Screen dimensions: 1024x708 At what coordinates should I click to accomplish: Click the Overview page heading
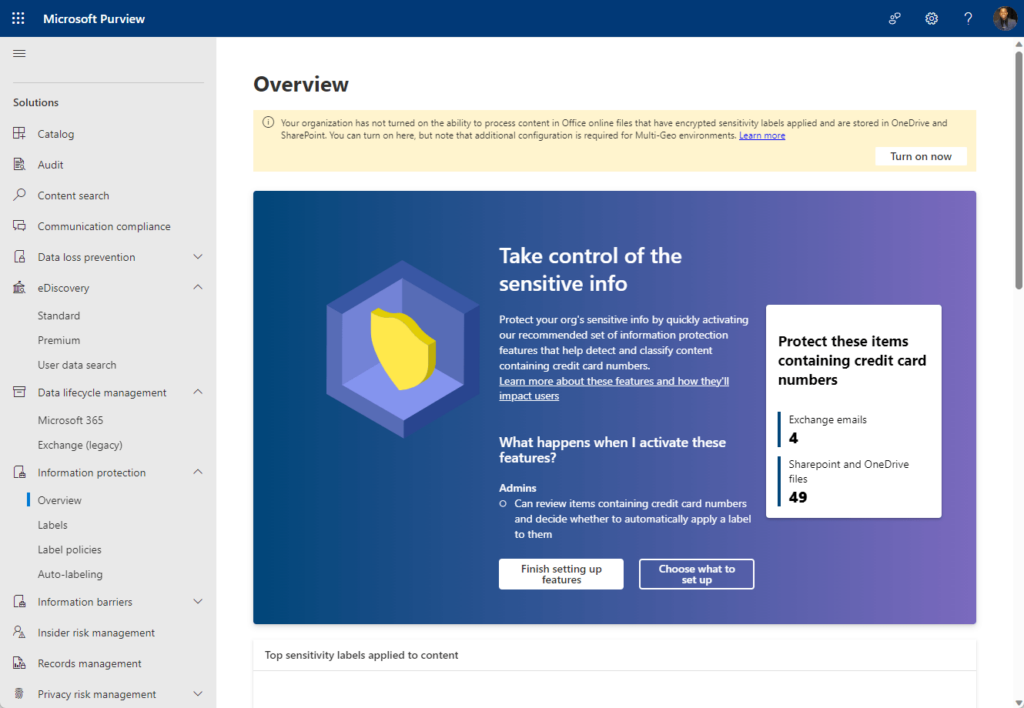click(x=301, y=84)
